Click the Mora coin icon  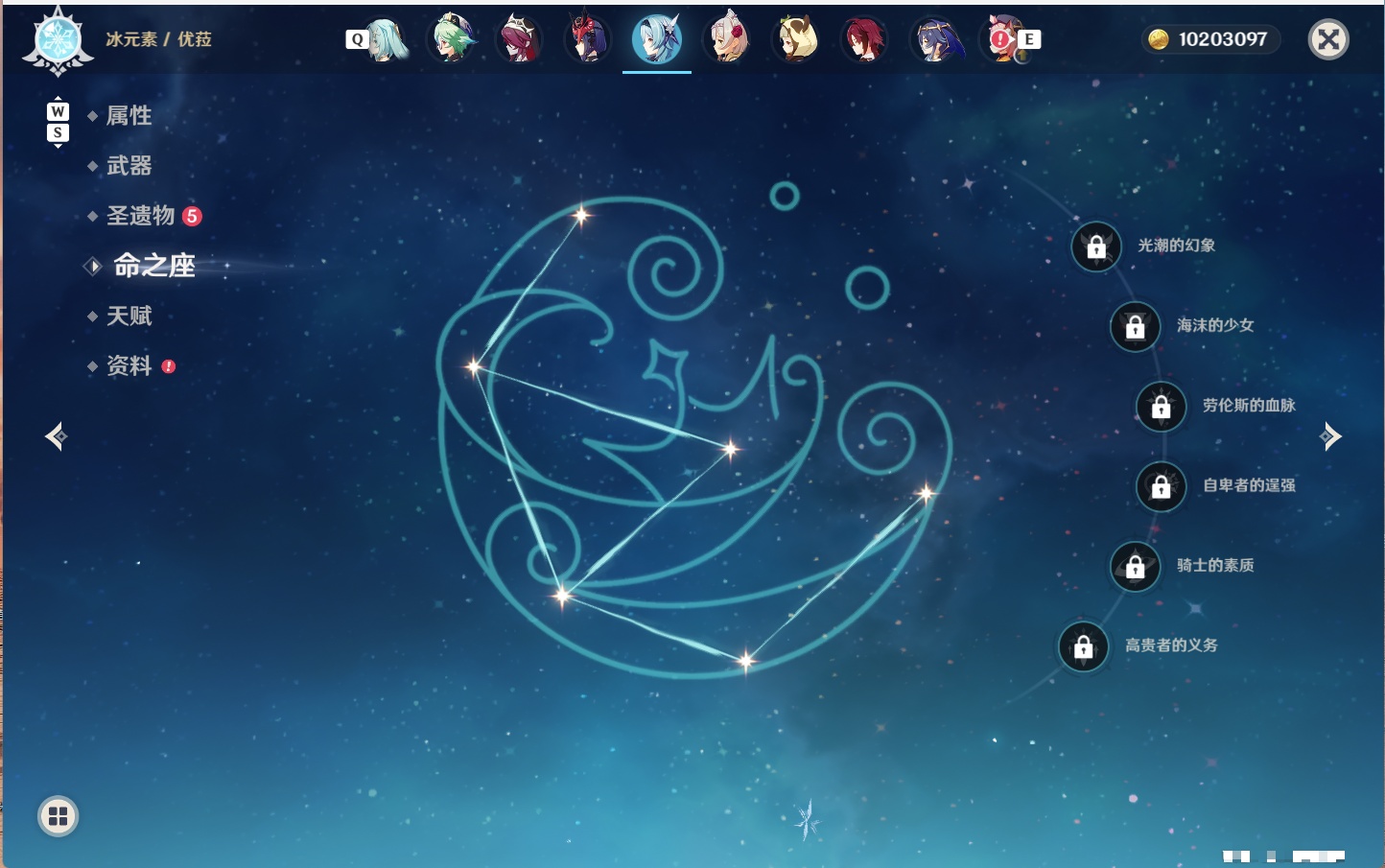click(x=1159, y=39)
